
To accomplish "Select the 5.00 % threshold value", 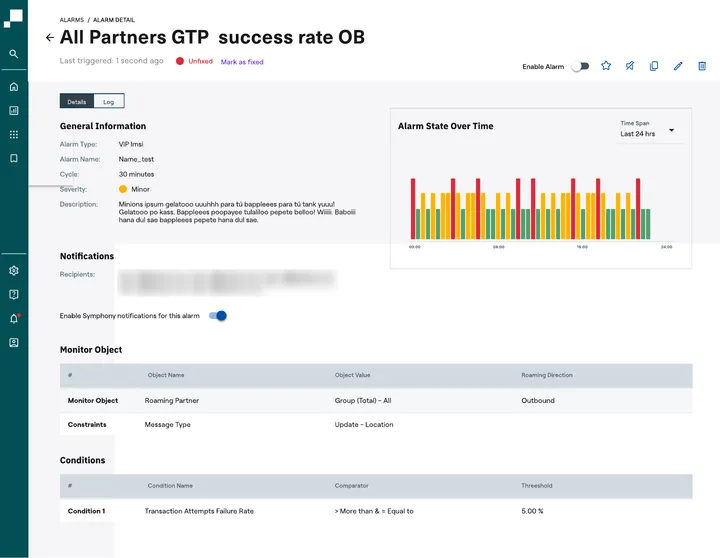I will 532,511.
